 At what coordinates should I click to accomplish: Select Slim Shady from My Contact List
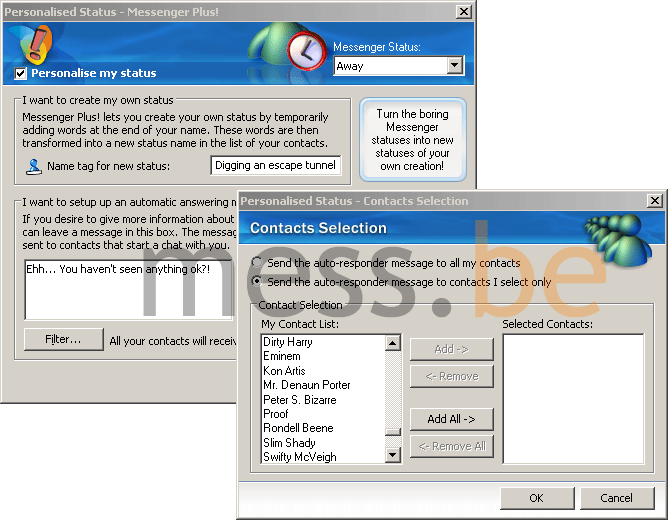pyautogui.click(x=289, y=443)
